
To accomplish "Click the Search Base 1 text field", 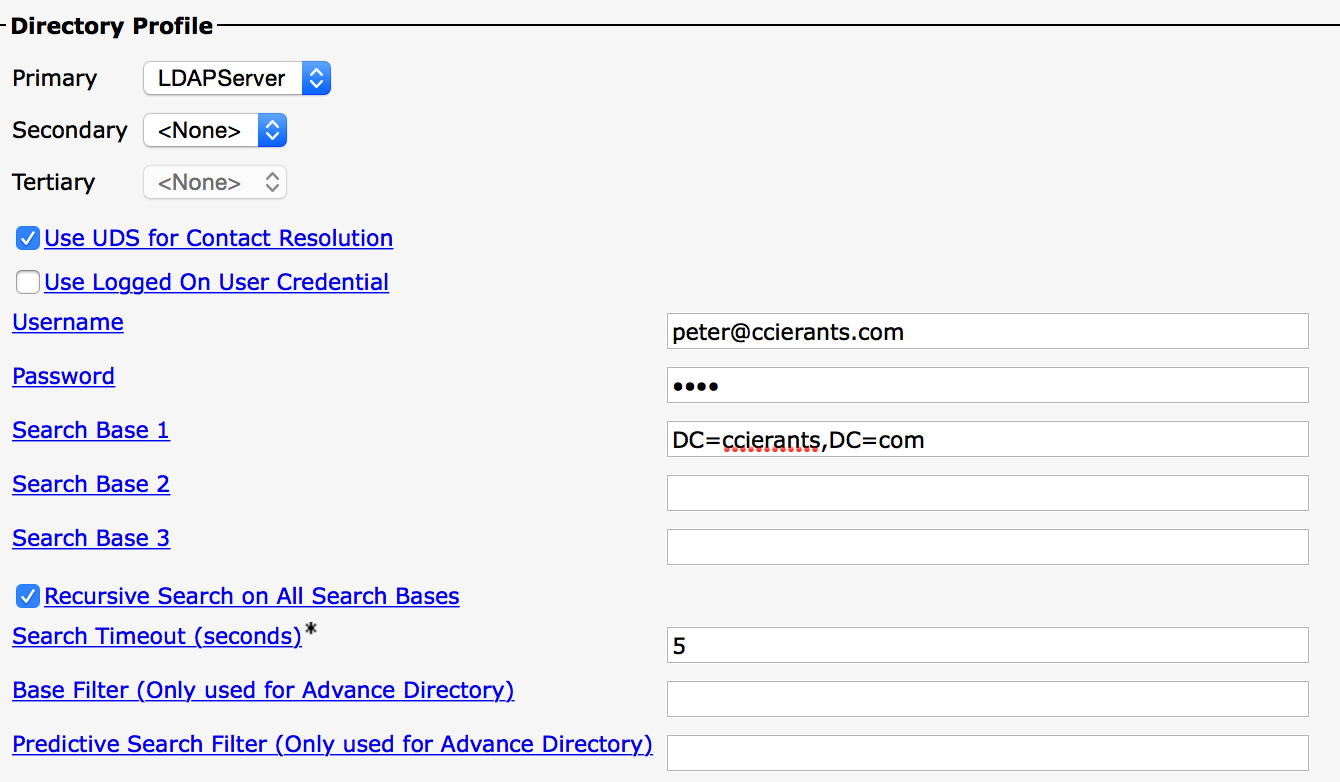I will (987, 439).
